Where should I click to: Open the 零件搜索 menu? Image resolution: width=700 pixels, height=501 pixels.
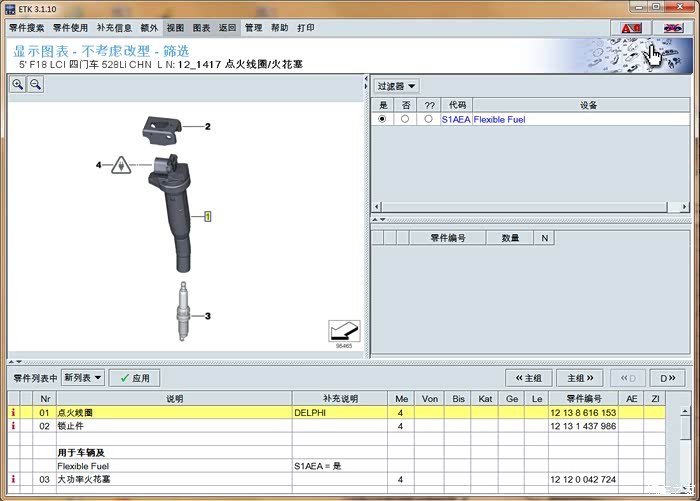click(x=27, y=28)
